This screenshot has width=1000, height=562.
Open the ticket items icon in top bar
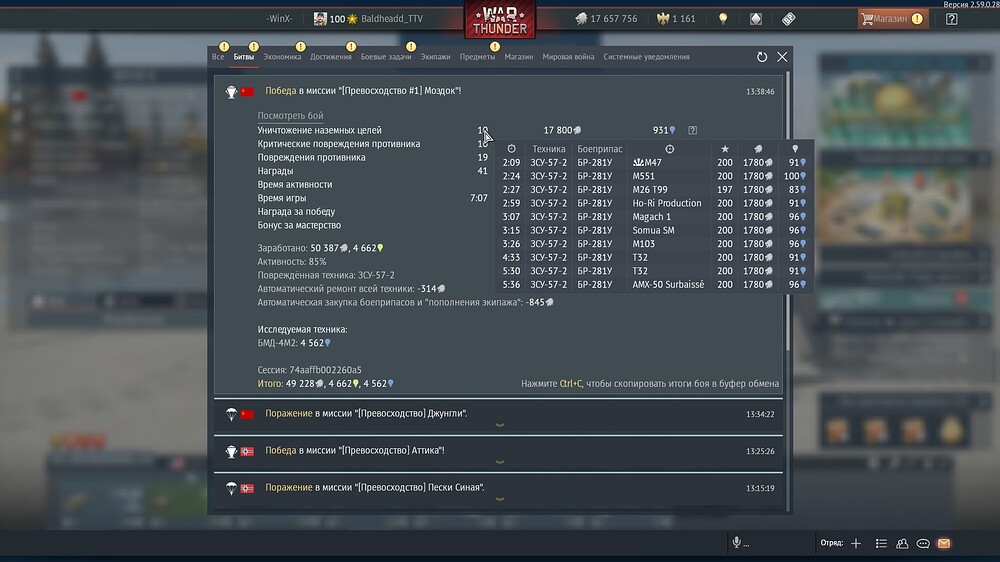click(788, 18)
